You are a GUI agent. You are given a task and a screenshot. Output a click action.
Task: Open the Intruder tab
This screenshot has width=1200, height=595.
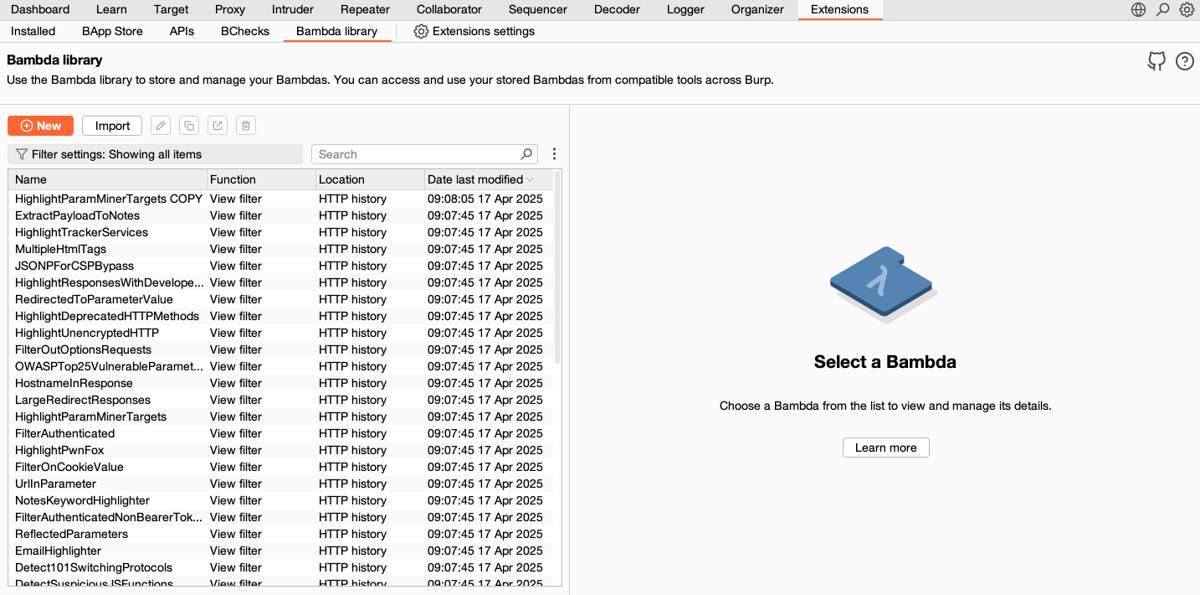(x=293, y=10)
